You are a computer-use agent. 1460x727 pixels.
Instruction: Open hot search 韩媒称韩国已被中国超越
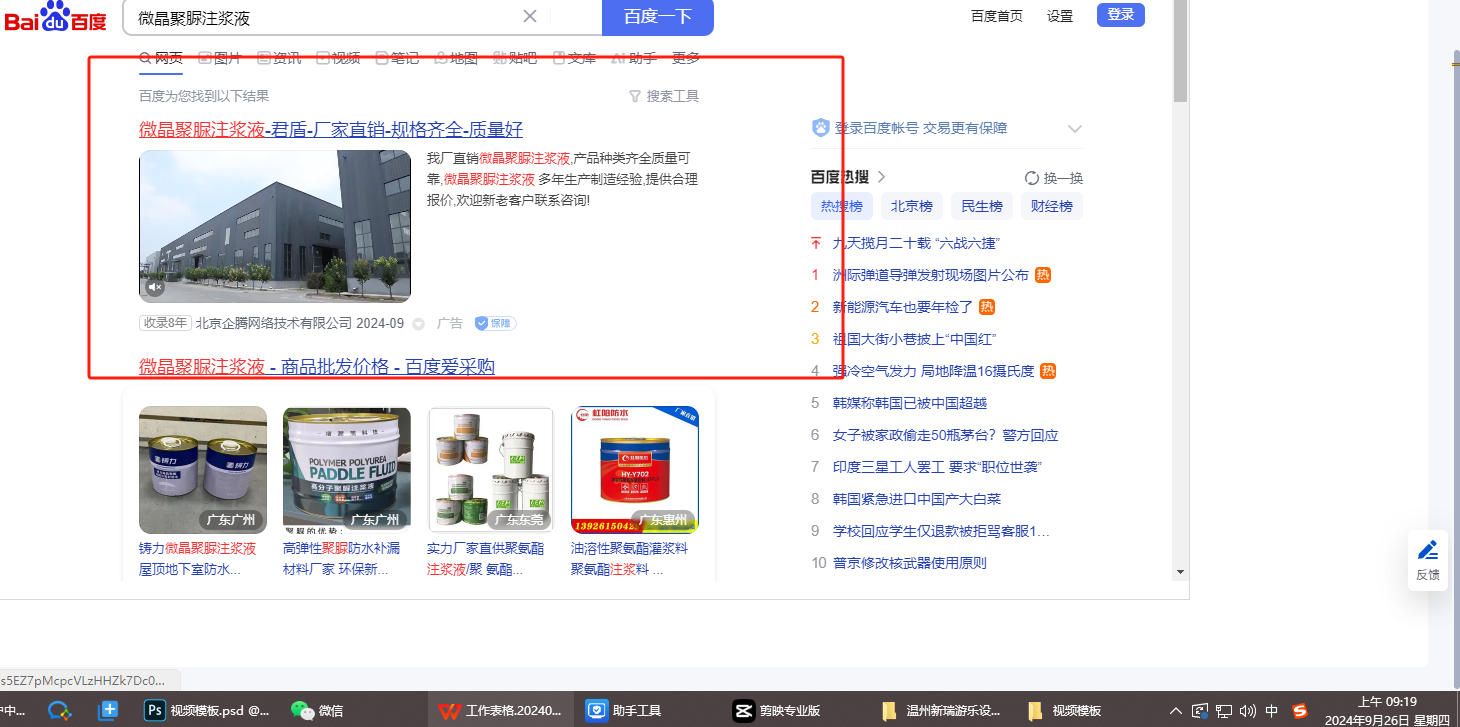click(x=910, y=403)
